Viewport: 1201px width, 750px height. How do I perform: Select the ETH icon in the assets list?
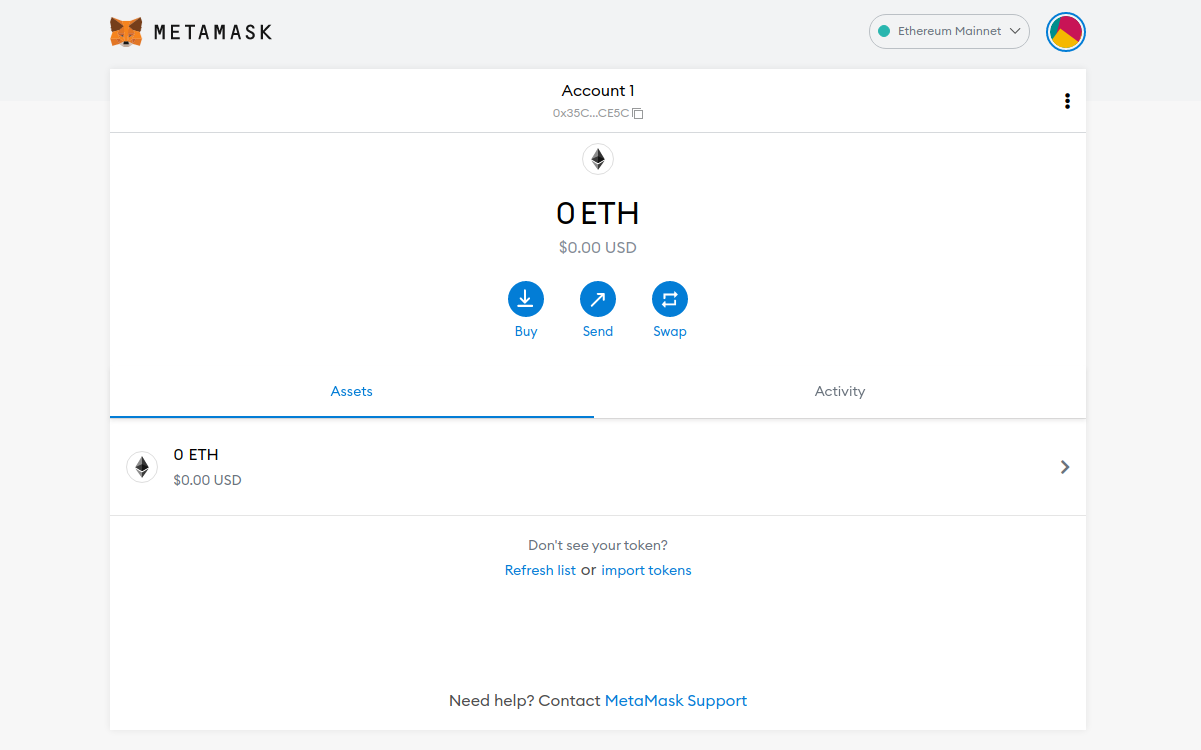point(141,466)
